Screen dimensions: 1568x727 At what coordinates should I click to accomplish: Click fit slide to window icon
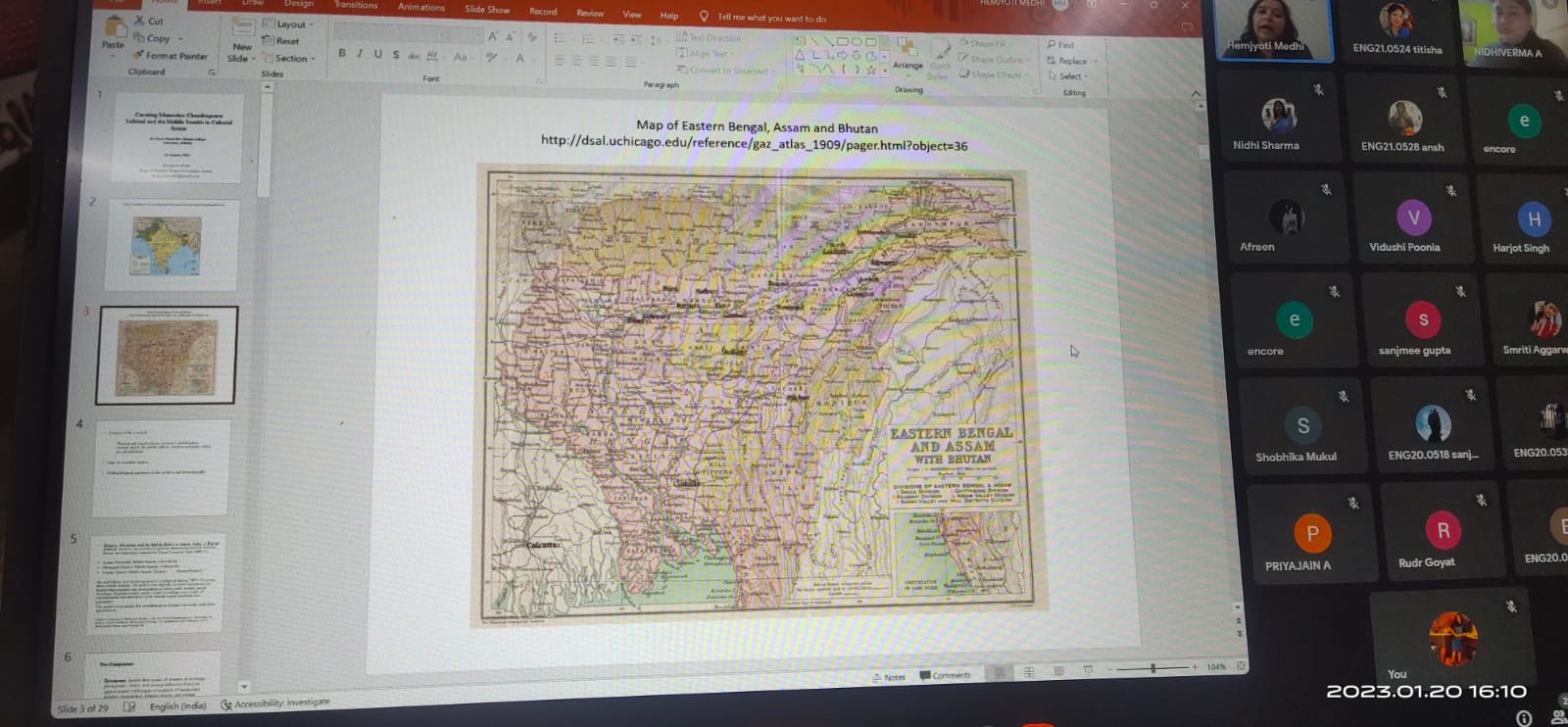coord(1241,666)
